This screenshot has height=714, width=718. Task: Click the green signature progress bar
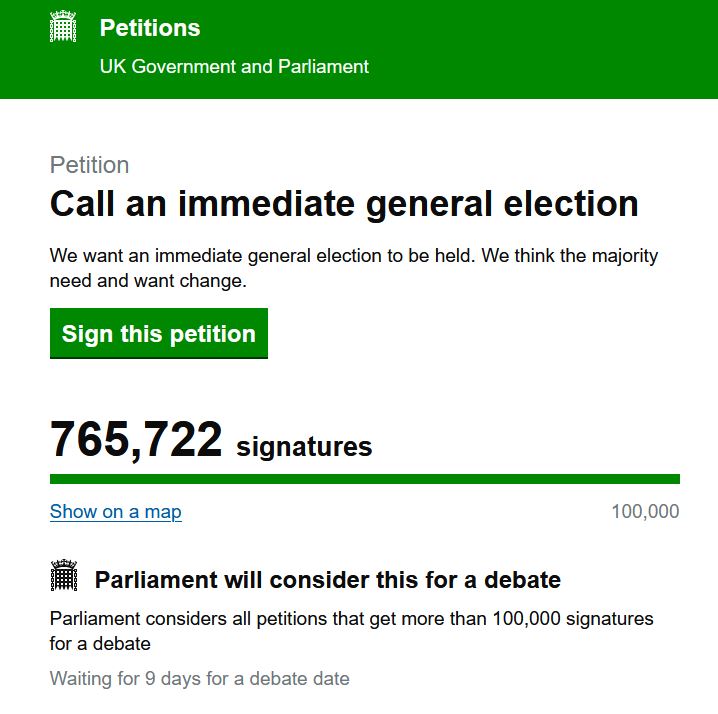pos(364,479)
